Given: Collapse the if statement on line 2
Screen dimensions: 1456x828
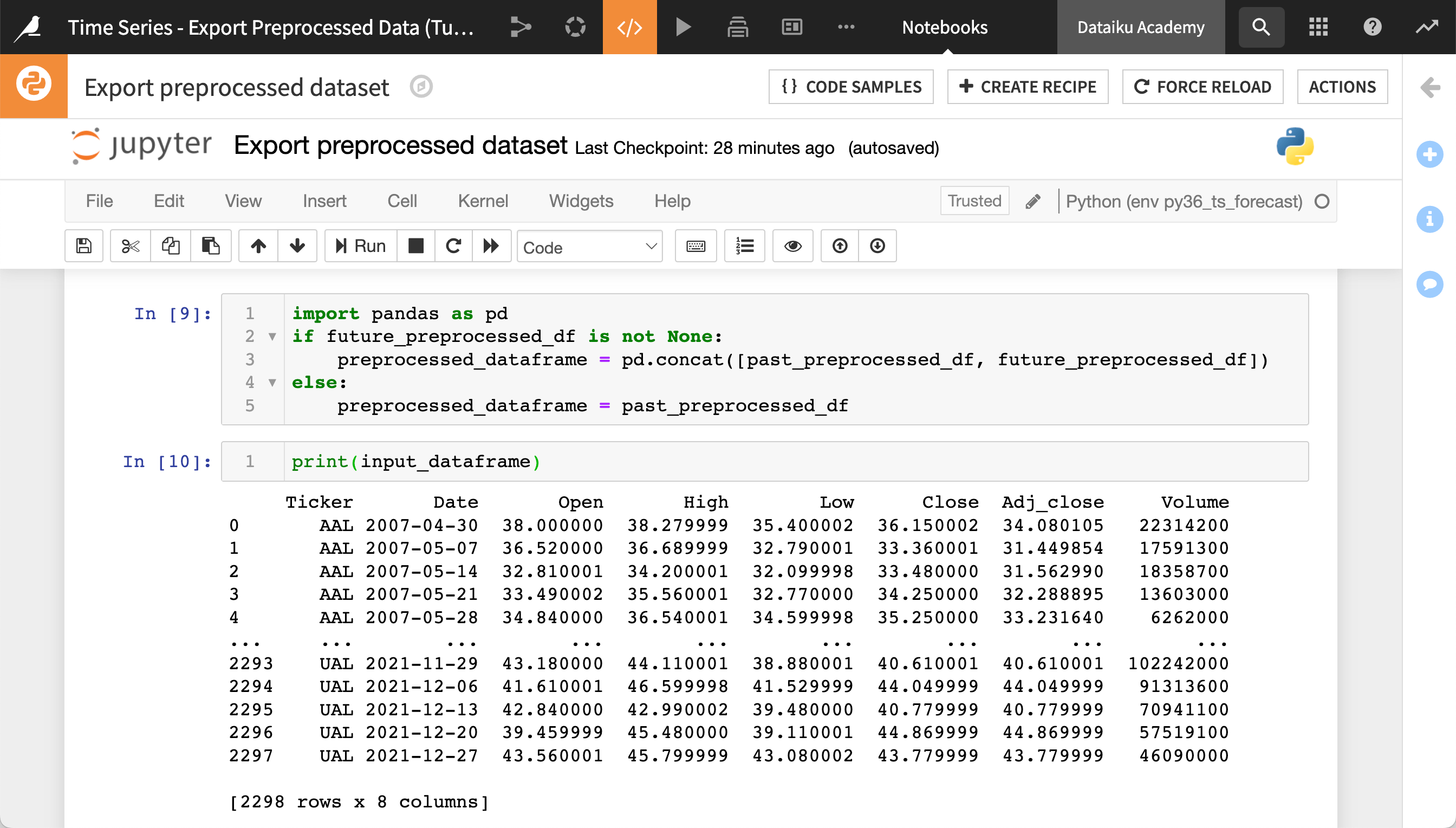Looking at the screenshot, I should click(x=273, y=336).
